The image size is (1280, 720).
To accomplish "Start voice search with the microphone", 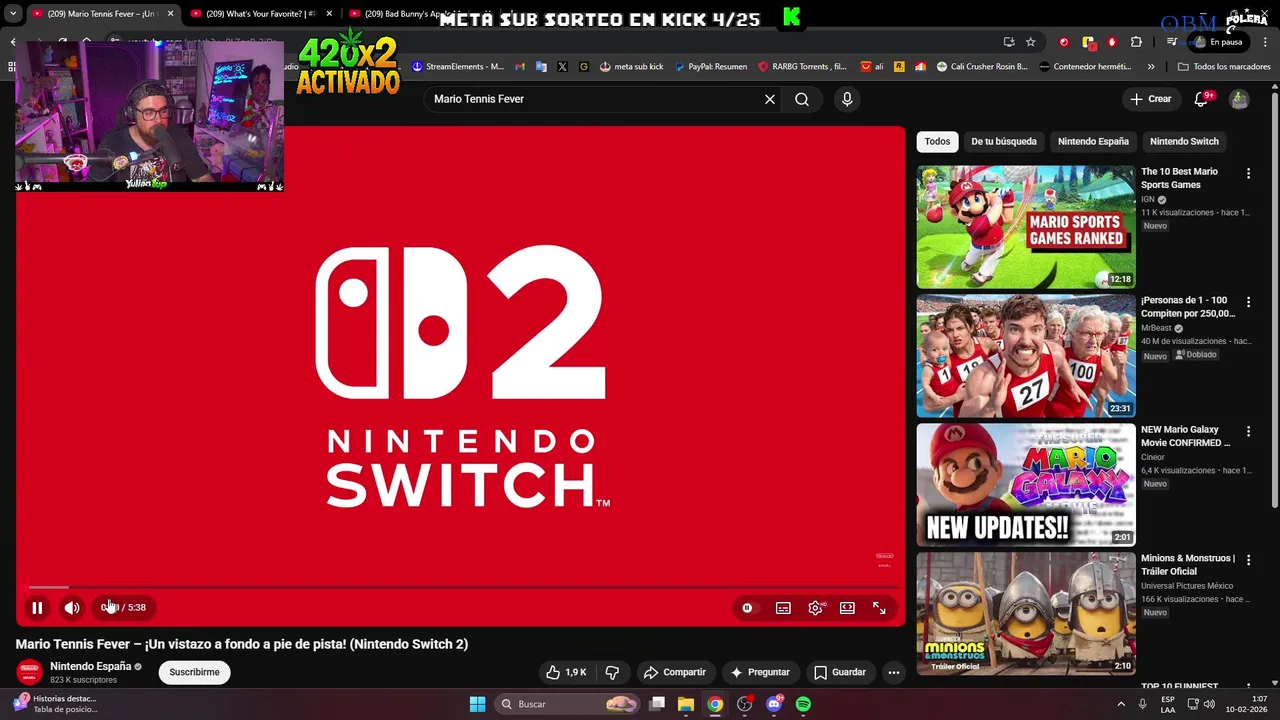I will click(x=847, y=99).
